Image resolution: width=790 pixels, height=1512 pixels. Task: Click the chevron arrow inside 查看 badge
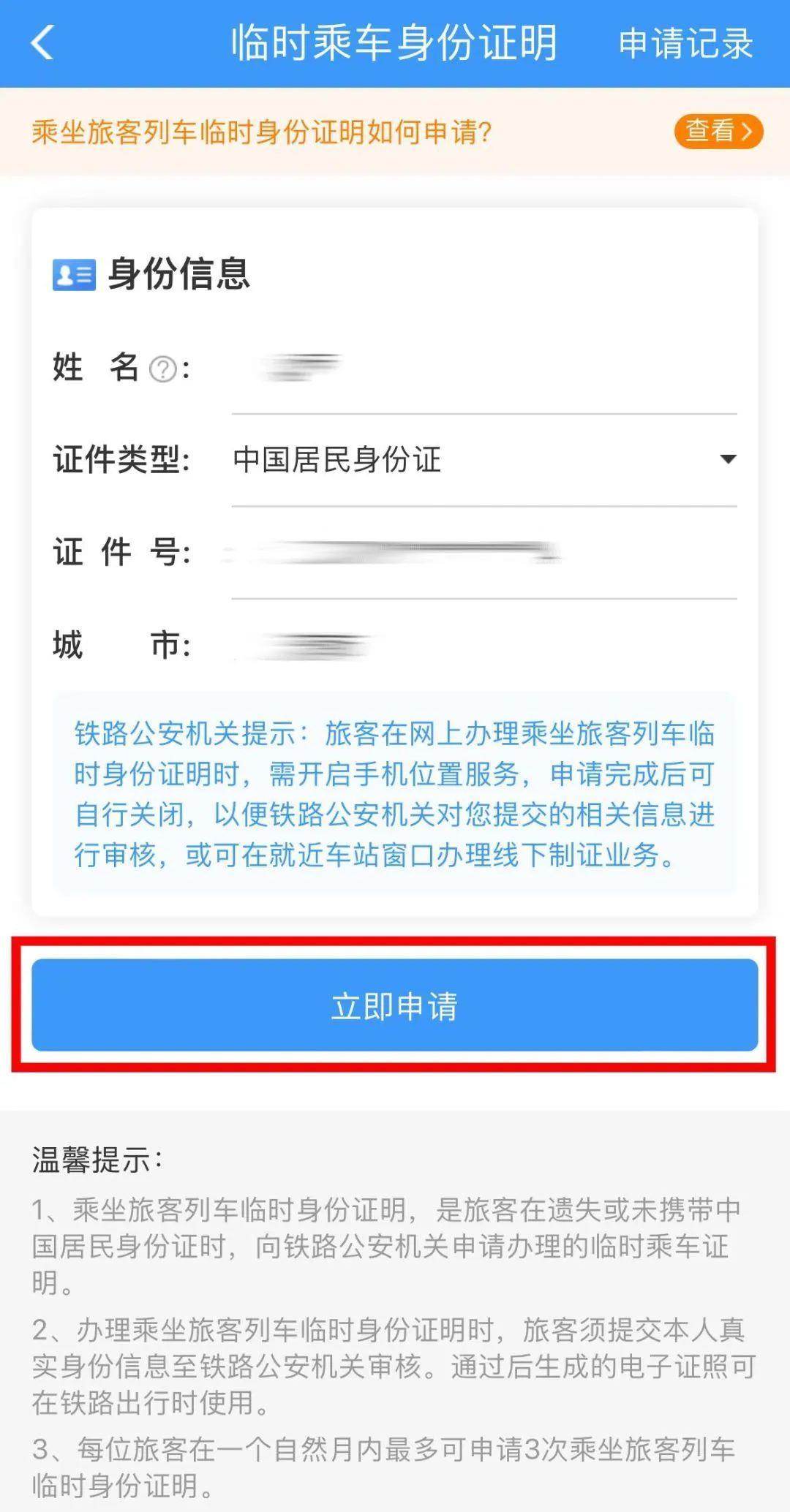pyautogui.click(x=747, y=132)
